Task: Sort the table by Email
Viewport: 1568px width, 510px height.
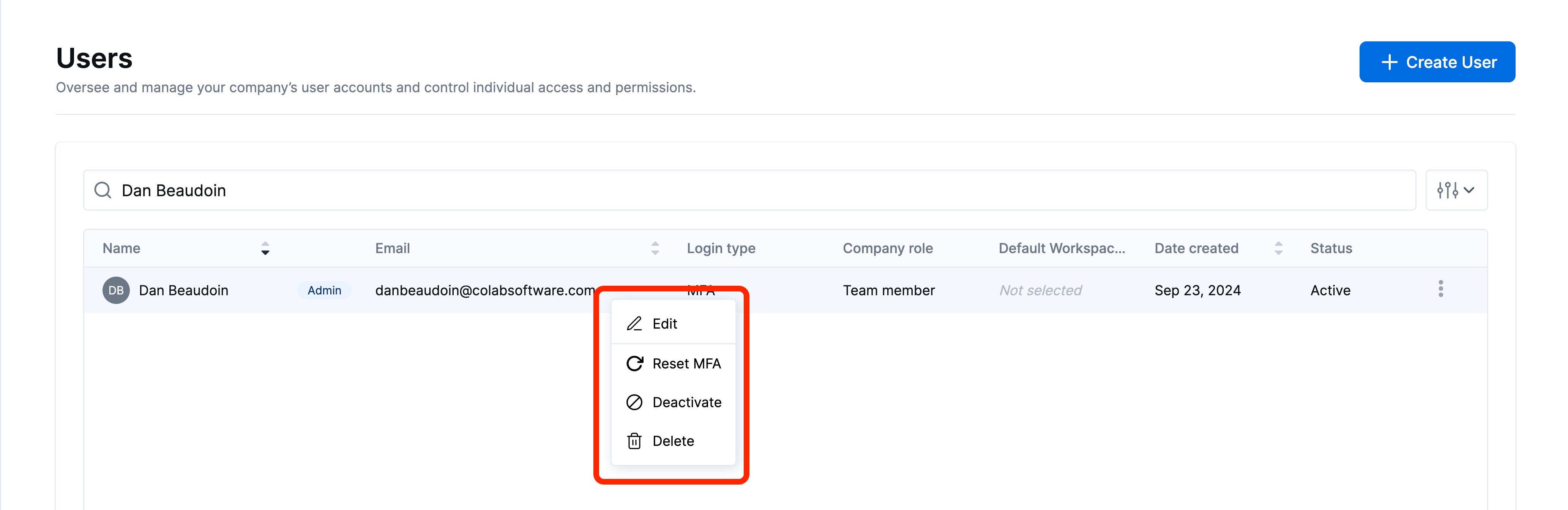Action: [655, 248]
